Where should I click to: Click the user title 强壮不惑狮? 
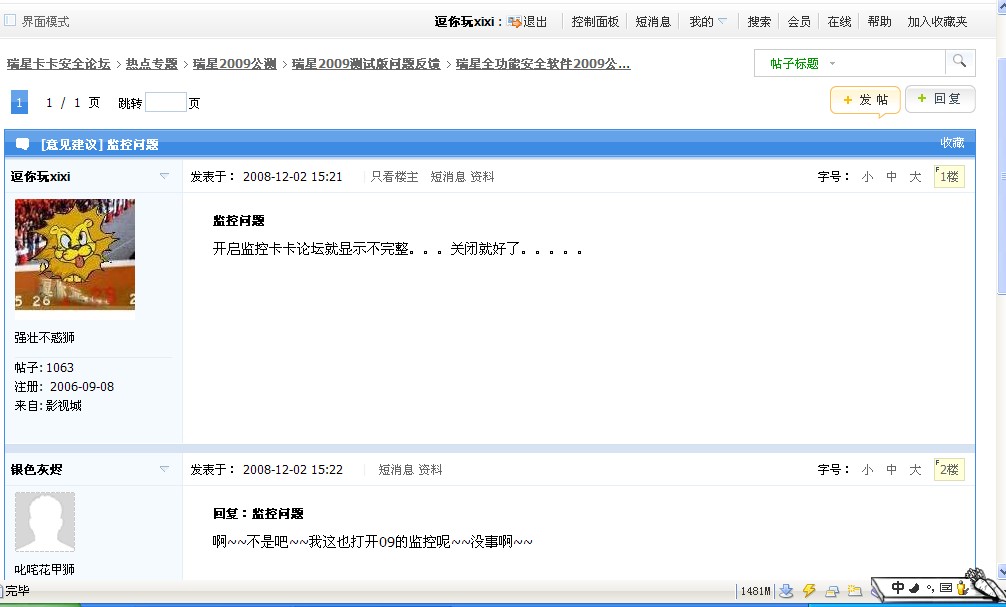44,338
